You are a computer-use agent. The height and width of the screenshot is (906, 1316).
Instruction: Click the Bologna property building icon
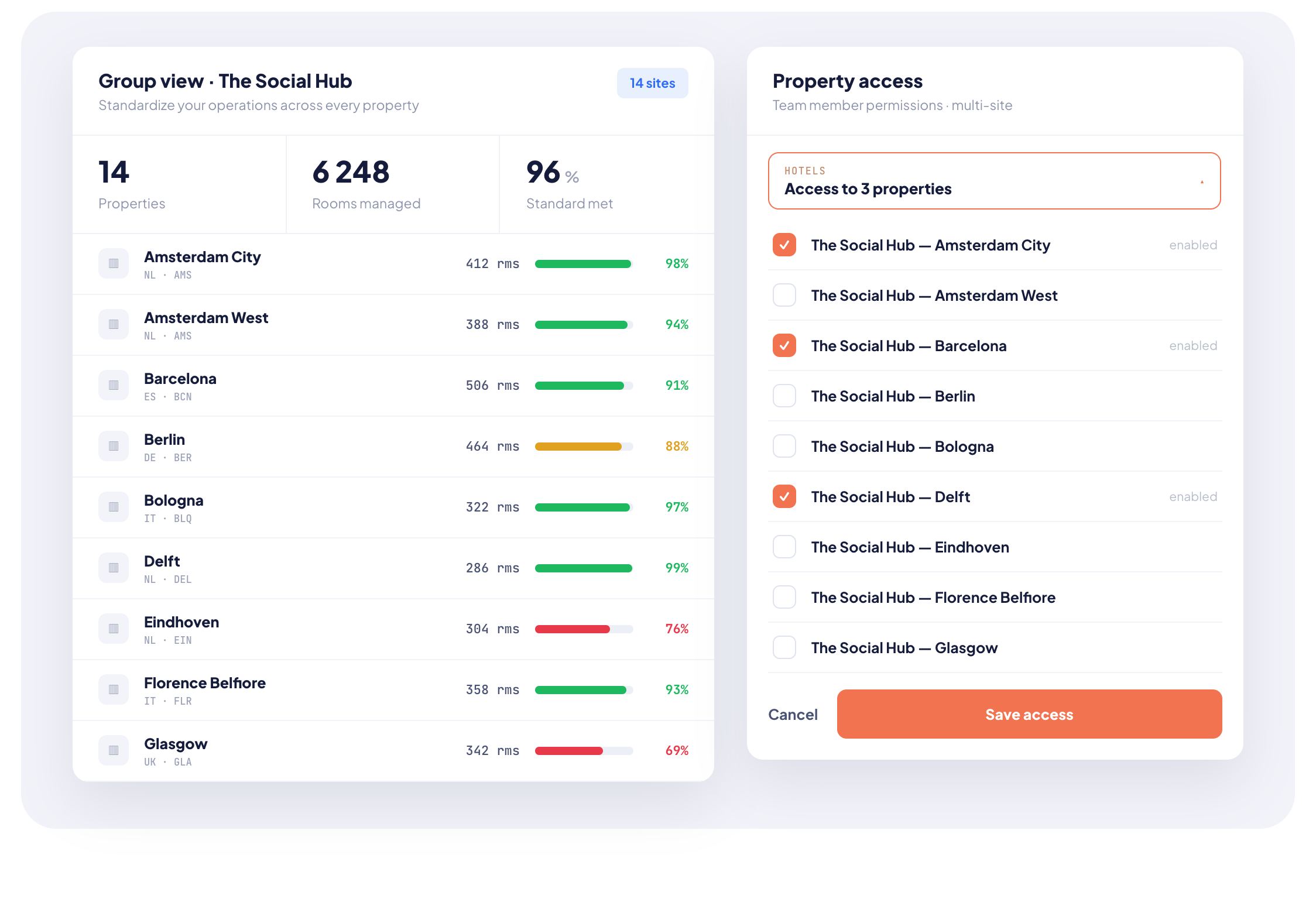click(114, 507)
